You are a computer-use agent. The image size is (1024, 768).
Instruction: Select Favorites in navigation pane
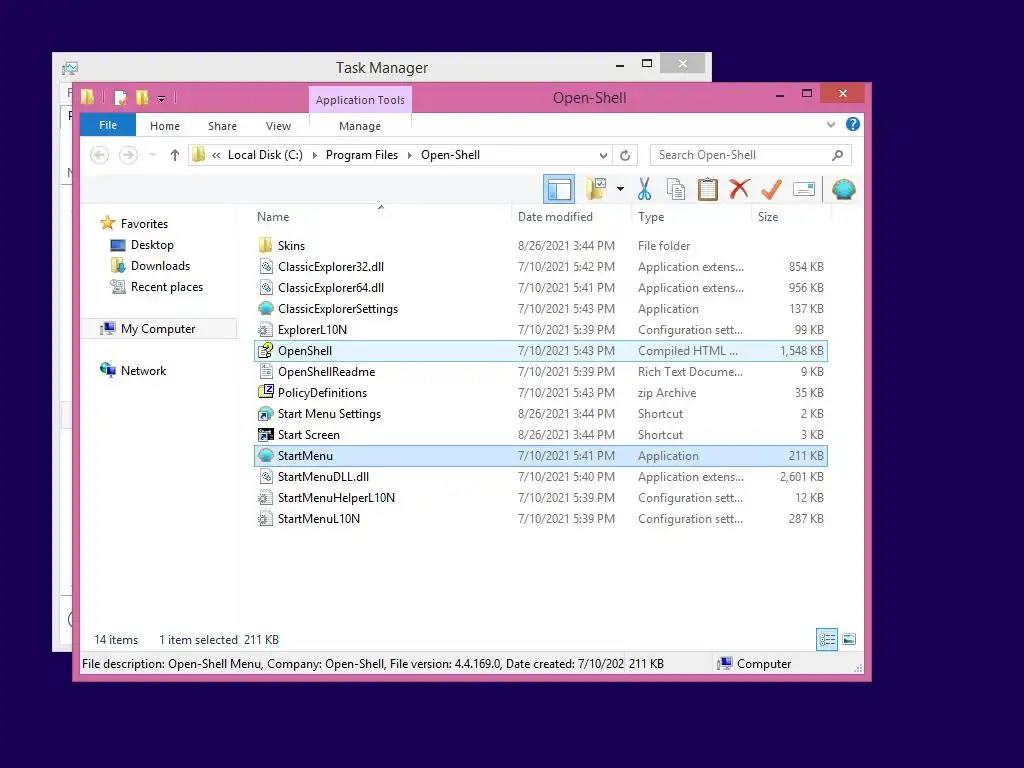pos(144,223)
